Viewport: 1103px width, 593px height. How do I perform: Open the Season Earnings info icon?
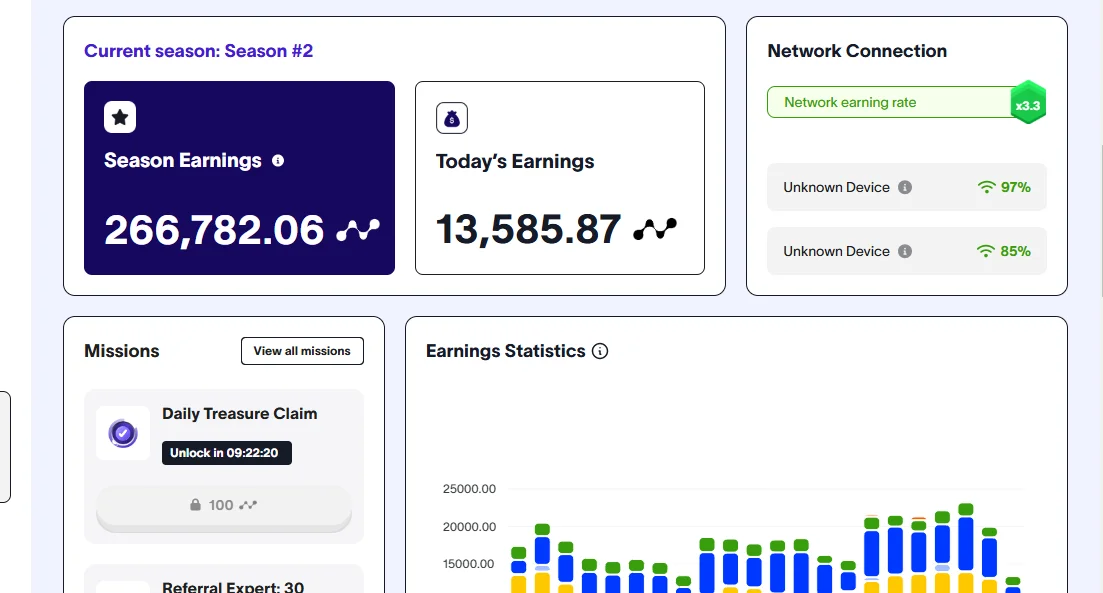click(278, 160)
